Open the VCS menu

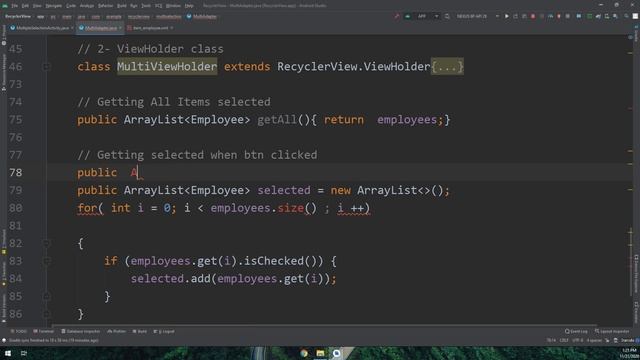pyautogui.click(x=158, y=6)
